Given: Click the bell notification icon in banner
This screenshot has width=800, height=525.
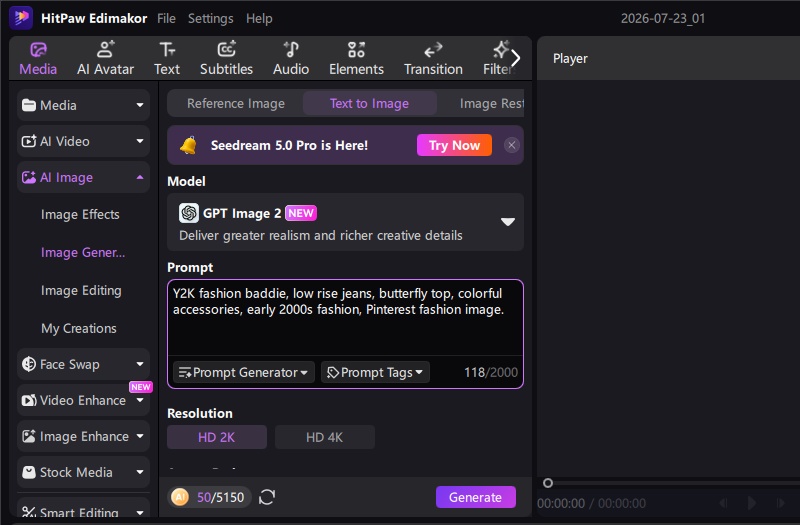Looking at the screenshot, I should coord(188,145).
